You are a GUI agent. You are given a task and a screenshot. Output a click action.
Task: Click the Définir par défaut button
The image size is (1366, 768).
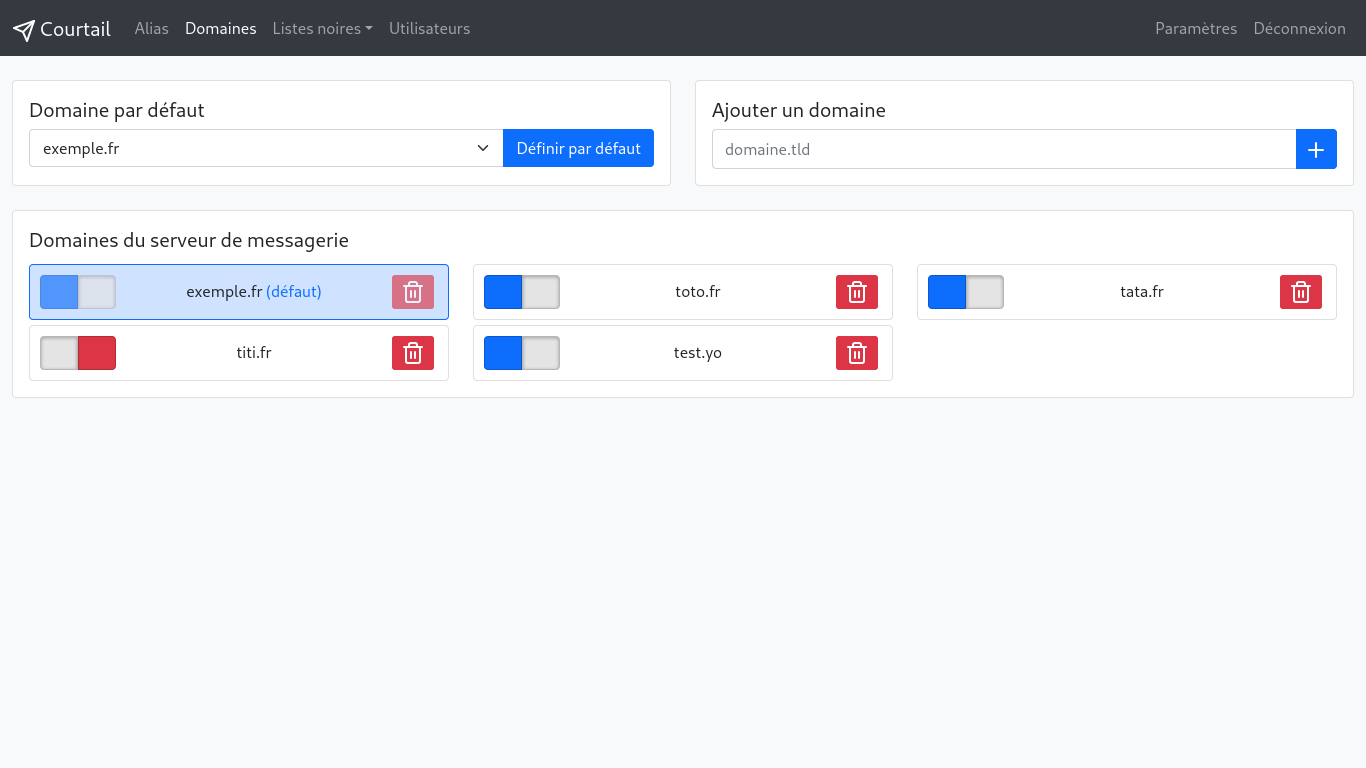pos(578,148)
